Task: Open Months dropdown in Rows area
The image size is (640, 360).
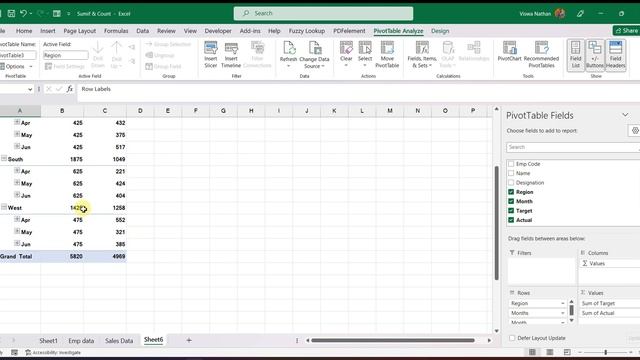Action: (x=562, y=313)
